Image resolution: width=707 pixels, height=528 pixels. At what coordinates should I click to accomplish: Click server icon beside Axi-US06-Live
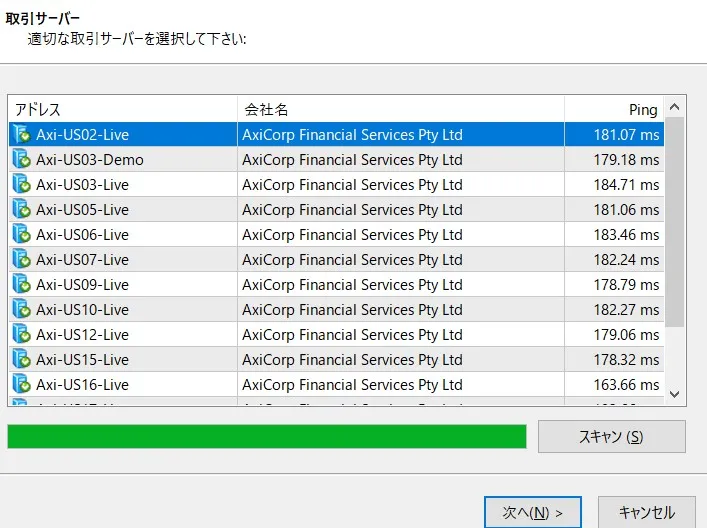21,234
